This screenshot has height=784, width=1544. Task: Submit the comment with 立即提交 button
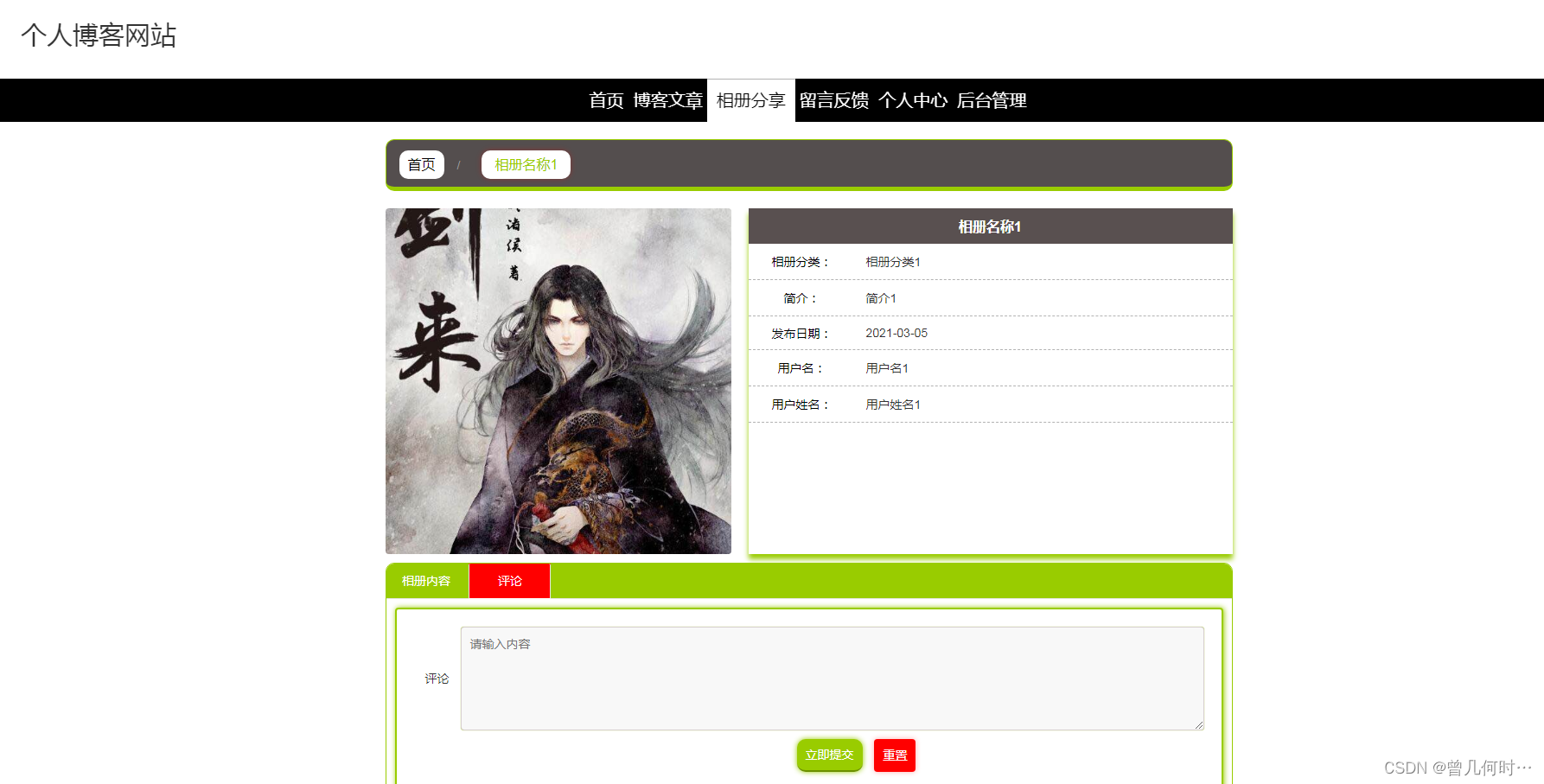(829, 755)
